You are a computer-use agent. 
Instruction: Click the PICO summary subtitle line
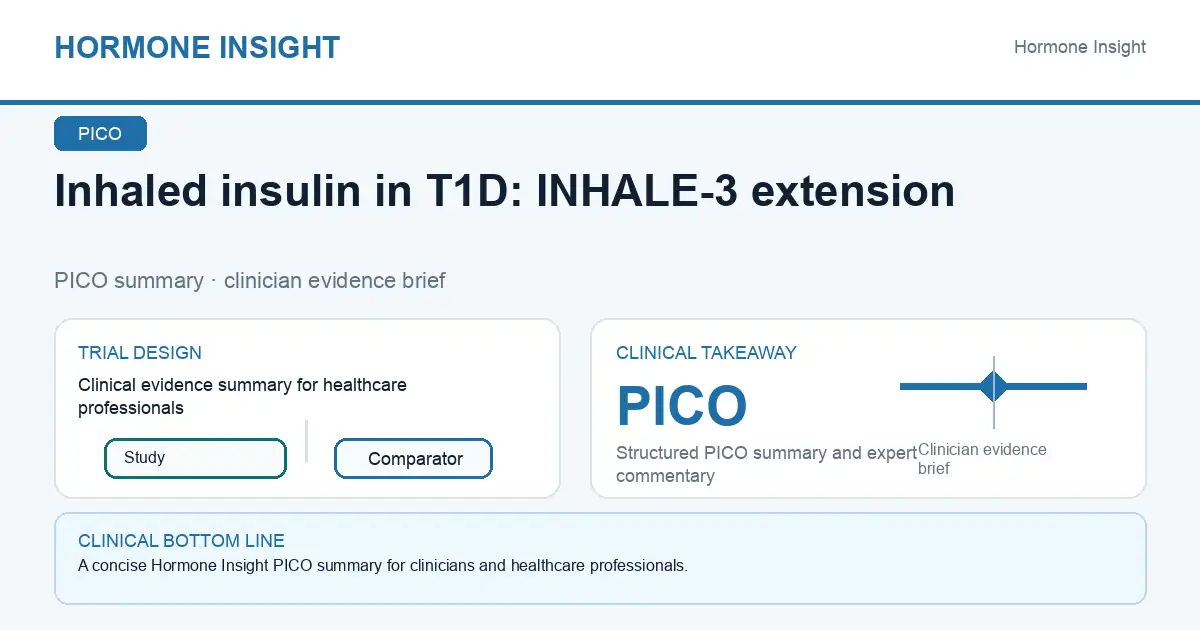[x=250, y=280]
